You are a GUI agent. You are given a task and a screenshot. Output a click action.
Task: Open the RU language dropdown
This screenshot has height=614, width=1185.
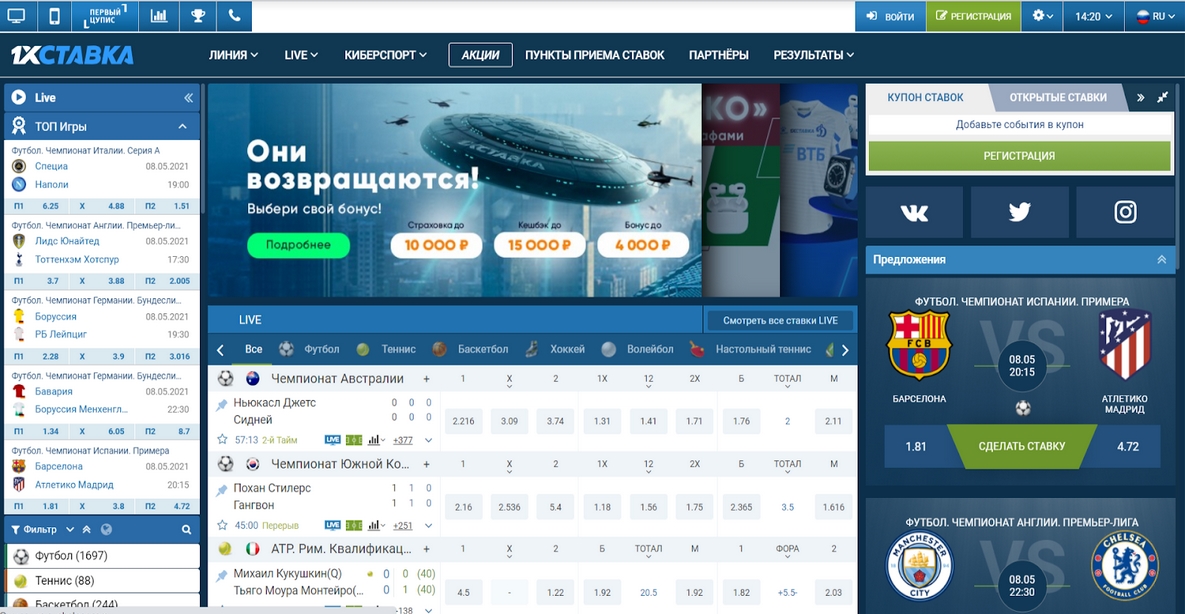pyautogui.click(x=1153, y=16)
